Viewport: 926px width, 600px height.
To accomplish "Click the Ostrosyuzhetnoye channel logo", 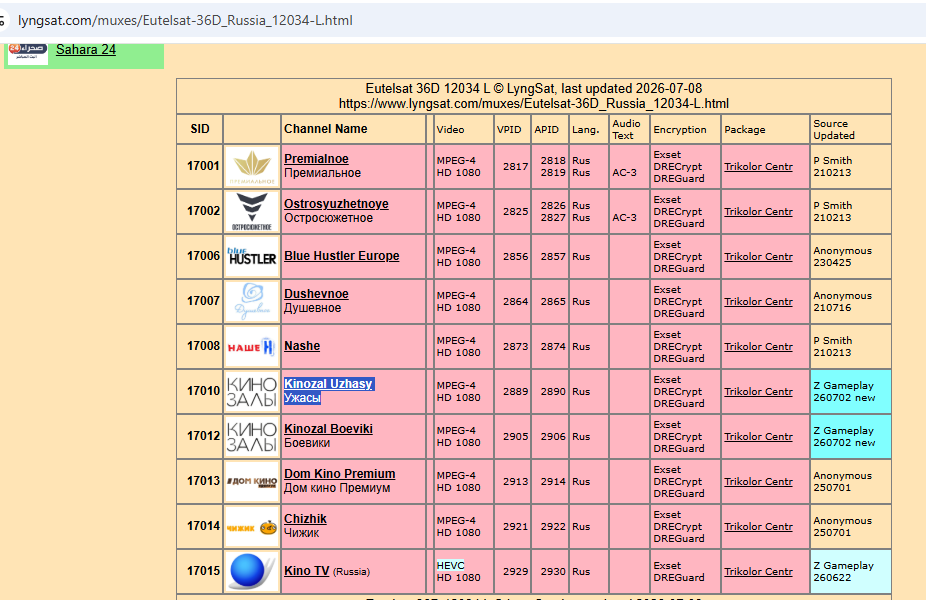I will (252, 211).
